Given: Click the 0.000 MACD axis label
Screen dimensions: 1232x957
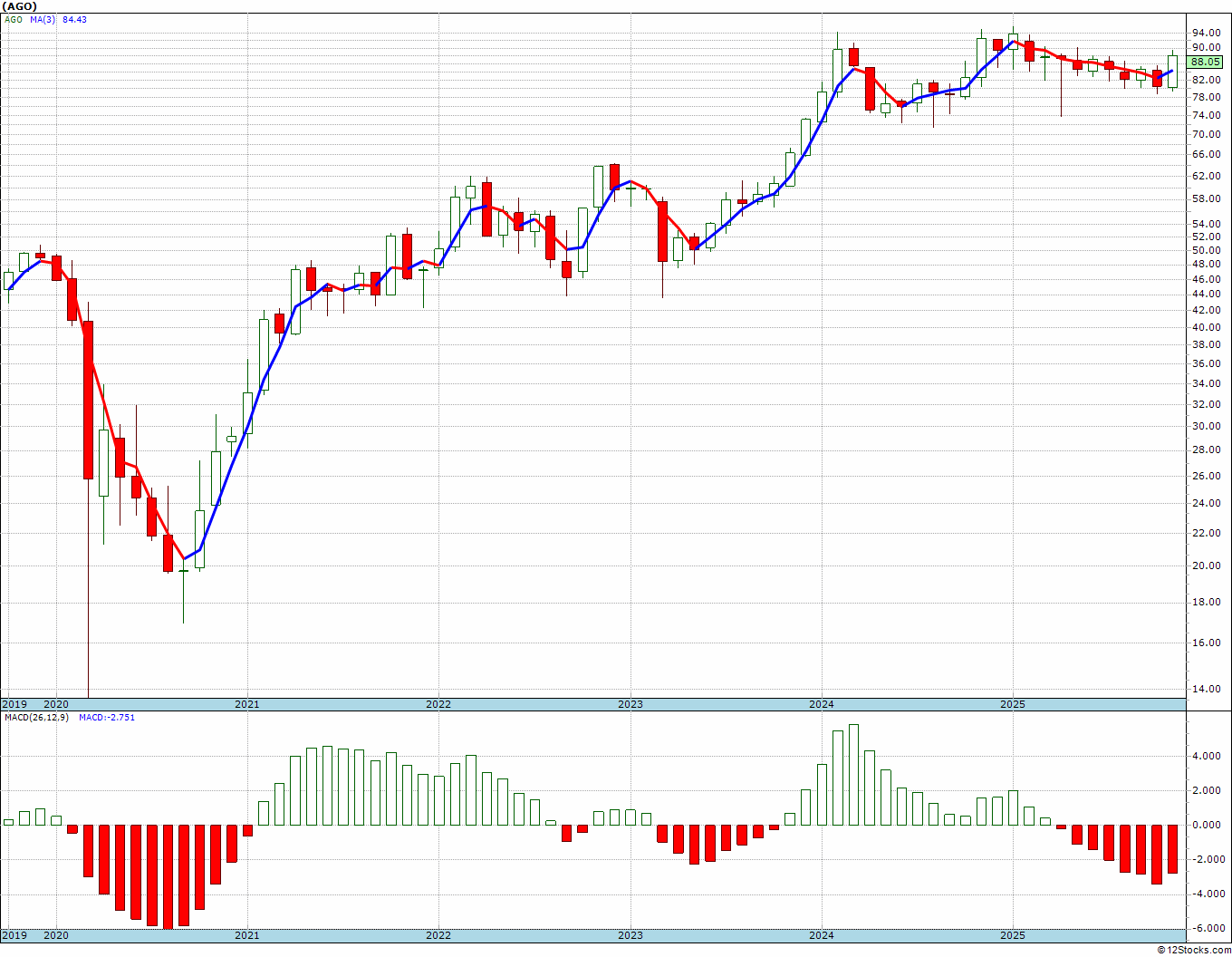Looking at the screenshot, I should (1206, 825).
